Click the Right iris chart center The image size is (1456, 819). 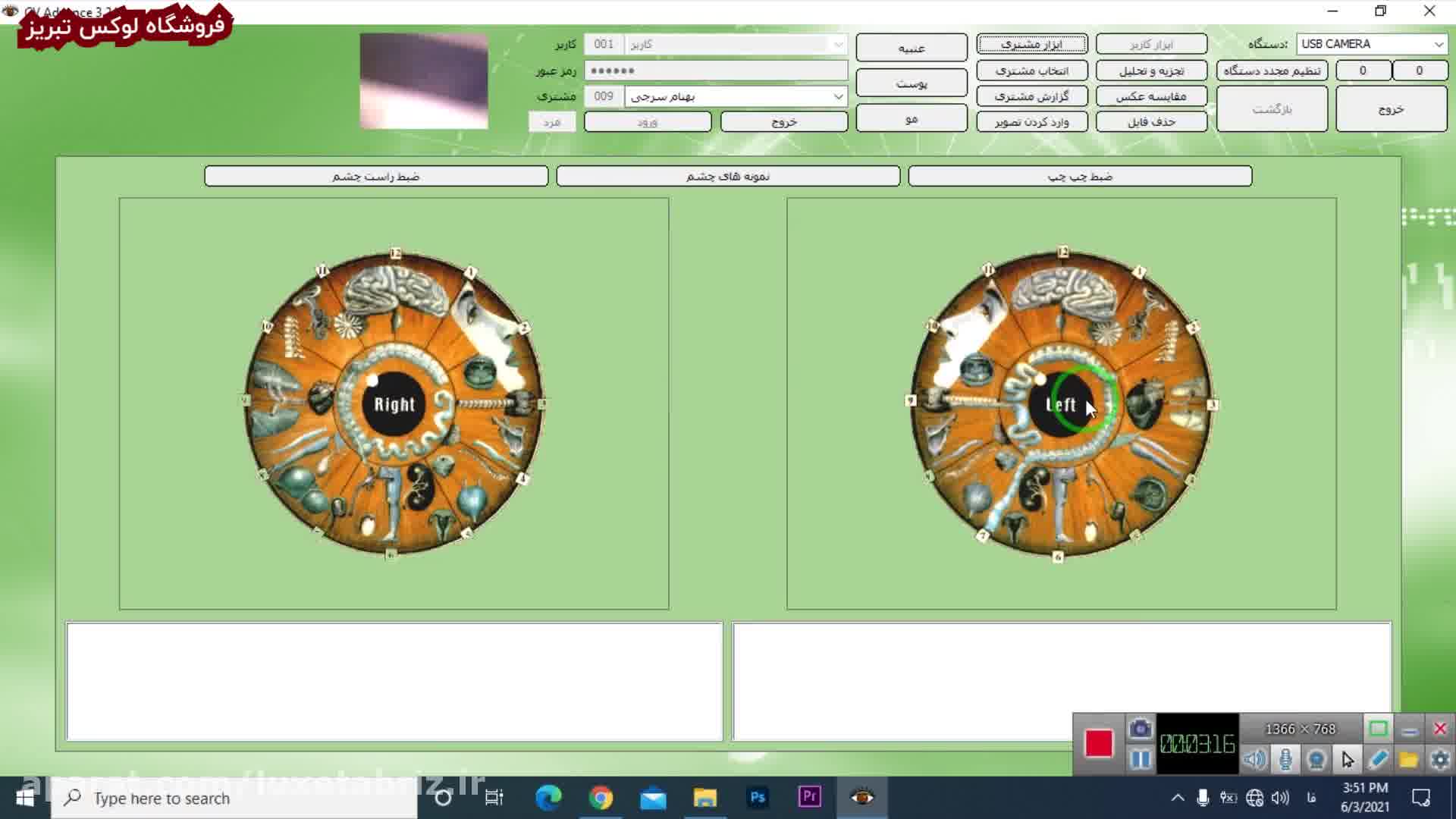tap(394, 404)
